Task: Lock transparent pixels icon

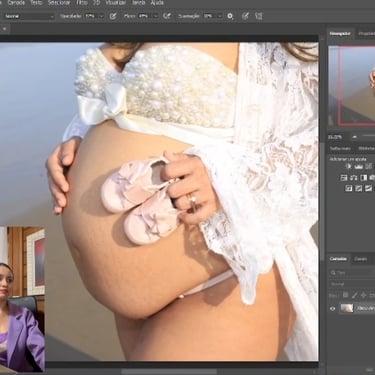Action: point(346,295)
